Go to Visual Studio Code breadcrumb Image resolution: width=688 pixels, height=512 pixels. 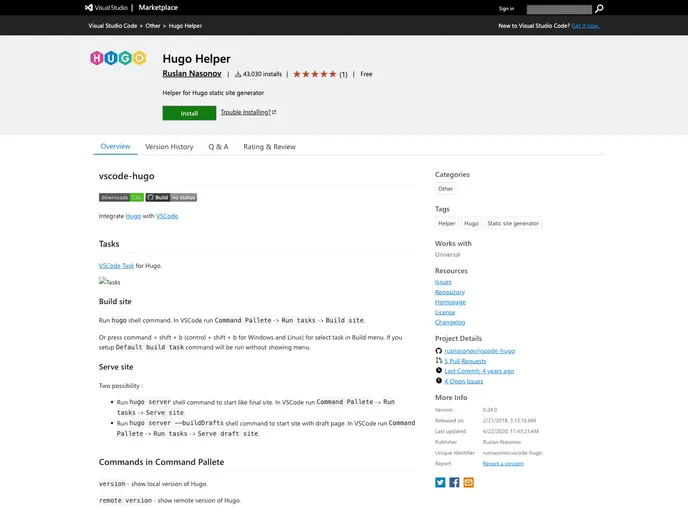113,26
